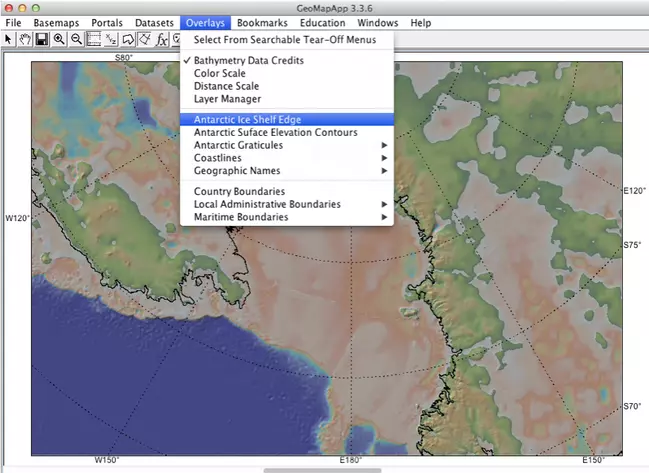This screenshot has width=649, height=473.
Task: Open the fx function tool
Action: click(x=162, y=39)
